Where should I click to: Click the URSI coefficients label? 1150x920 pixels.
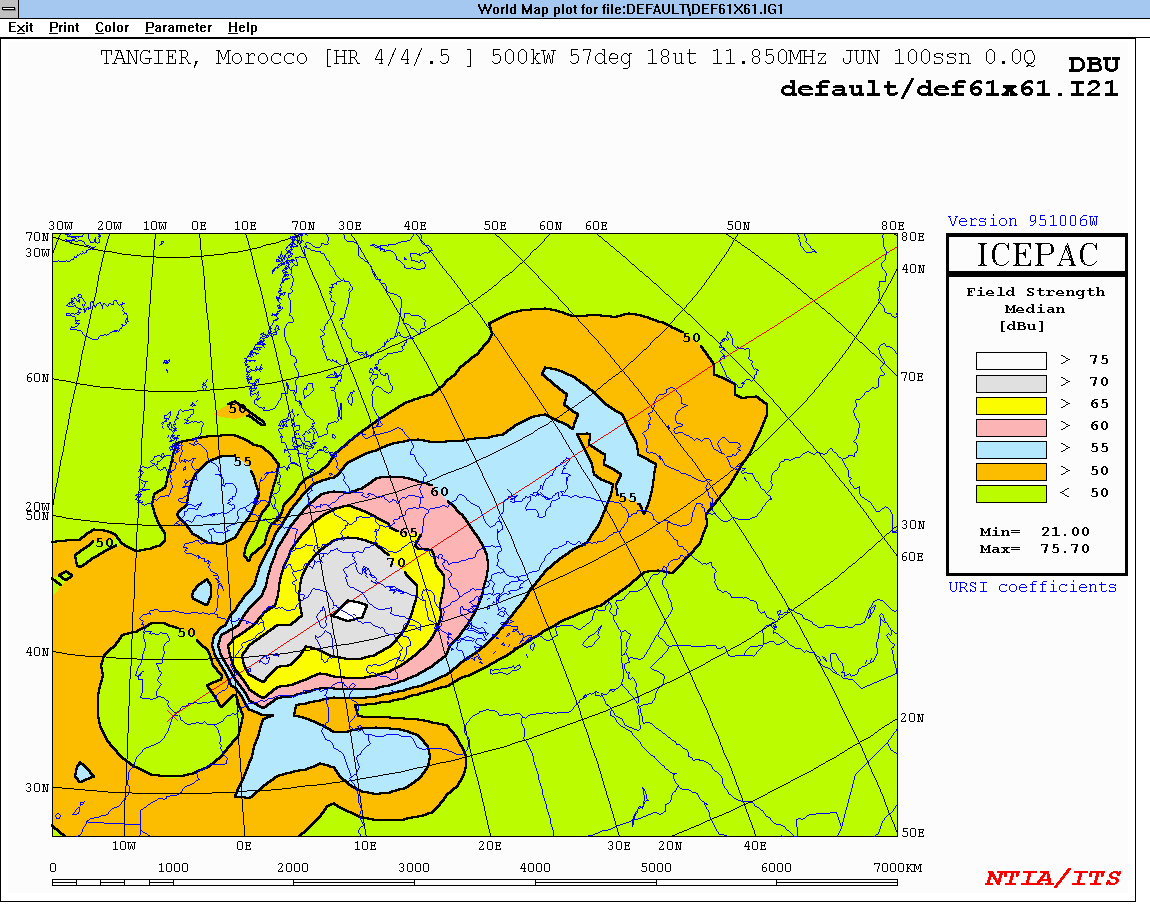(x=1032, y=587)
